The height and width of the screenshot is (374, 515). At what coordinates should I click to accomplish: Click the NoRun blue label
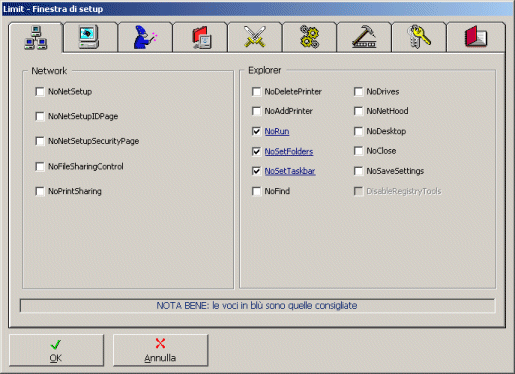click(x=277, y=131)
